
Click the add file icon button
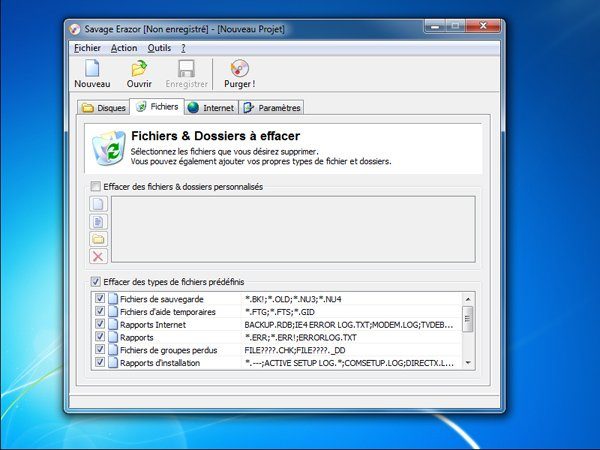click(x=98, y=204)
